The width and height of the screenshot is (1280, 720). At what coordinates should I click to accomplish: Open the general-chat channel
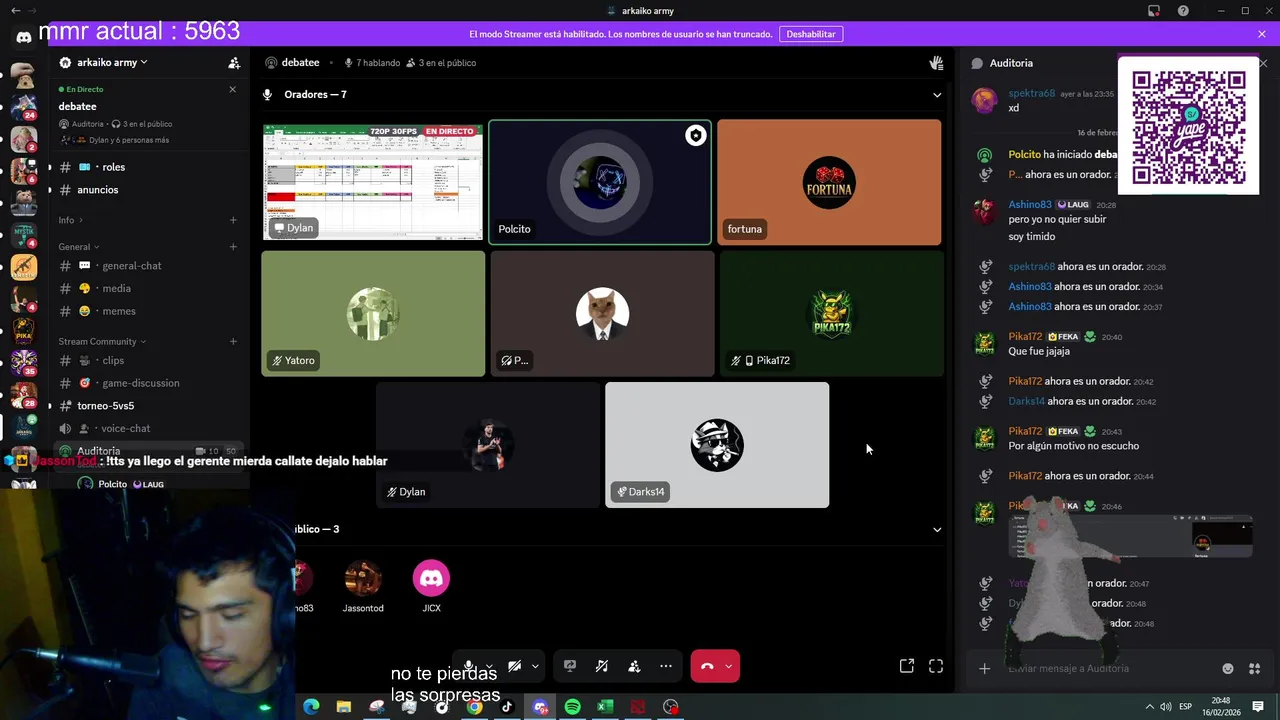pos(147,266)
